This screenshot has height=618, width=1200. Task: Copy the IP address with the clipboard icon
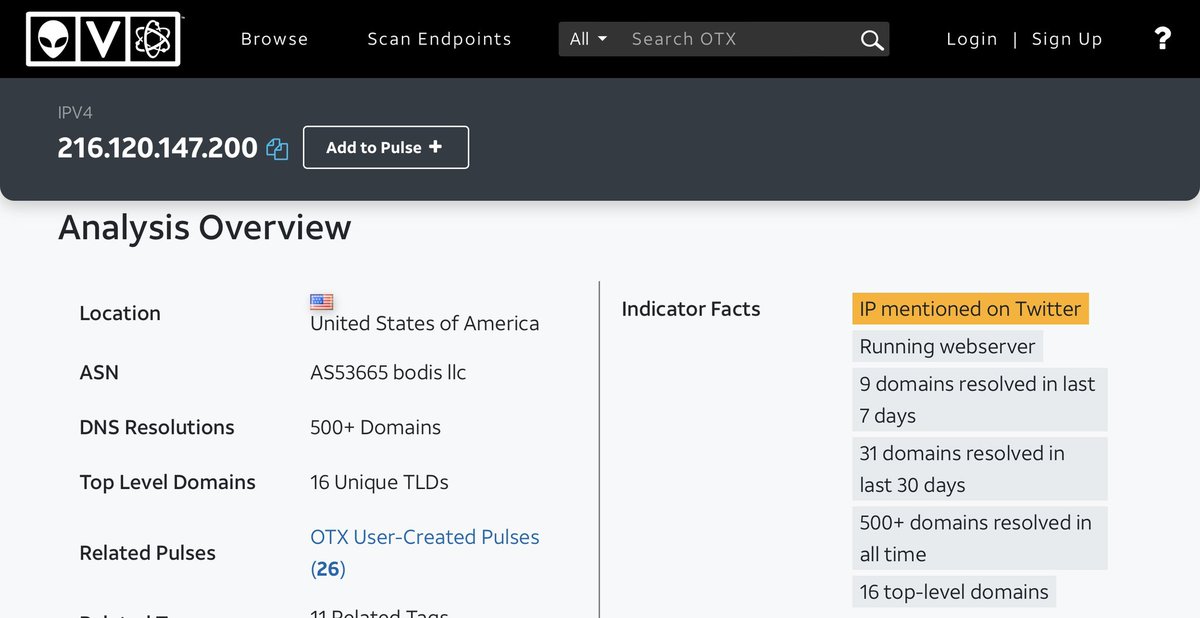277,149
